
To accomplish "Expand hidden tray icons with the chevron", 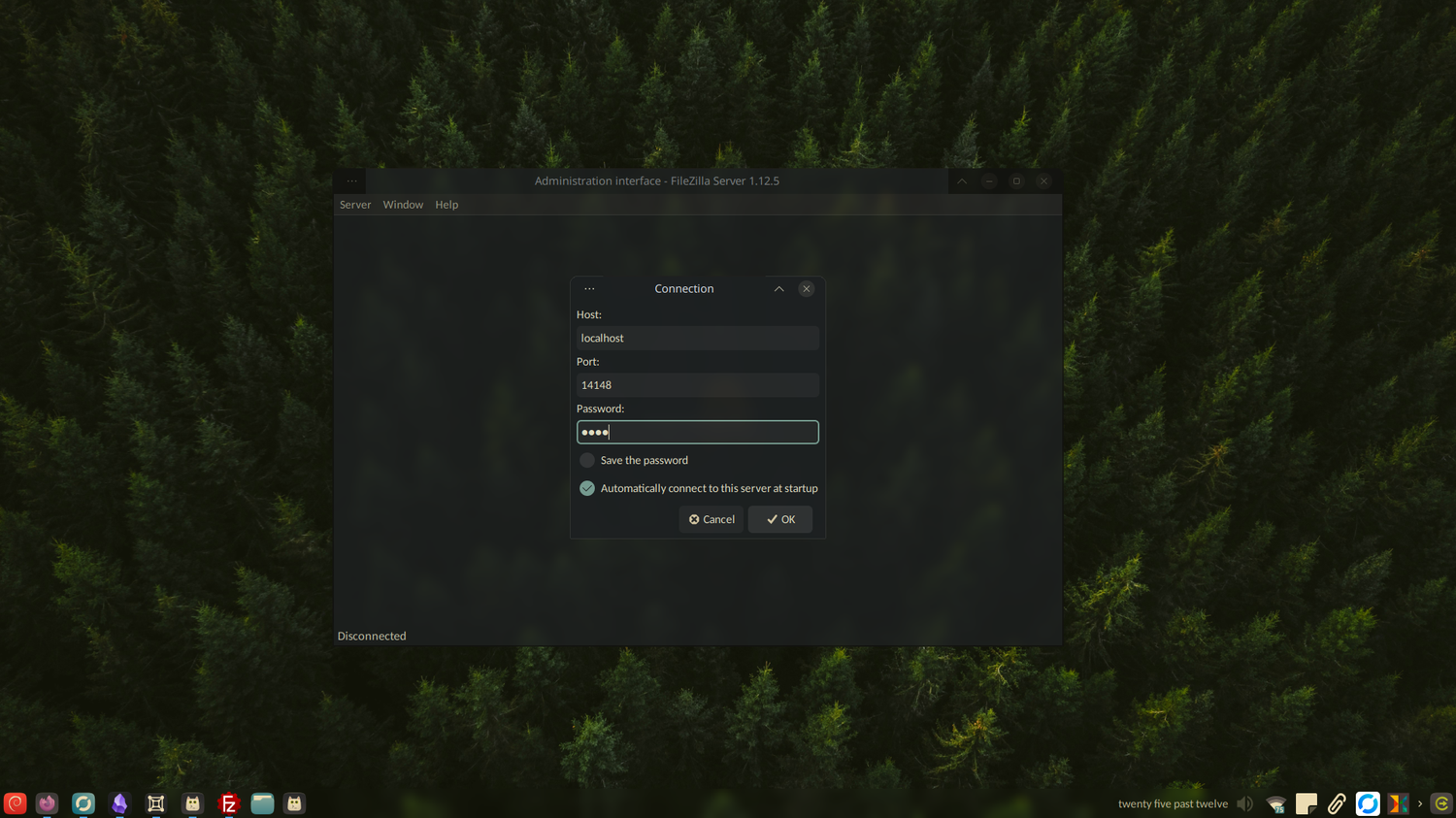I will coord(1420,803).
